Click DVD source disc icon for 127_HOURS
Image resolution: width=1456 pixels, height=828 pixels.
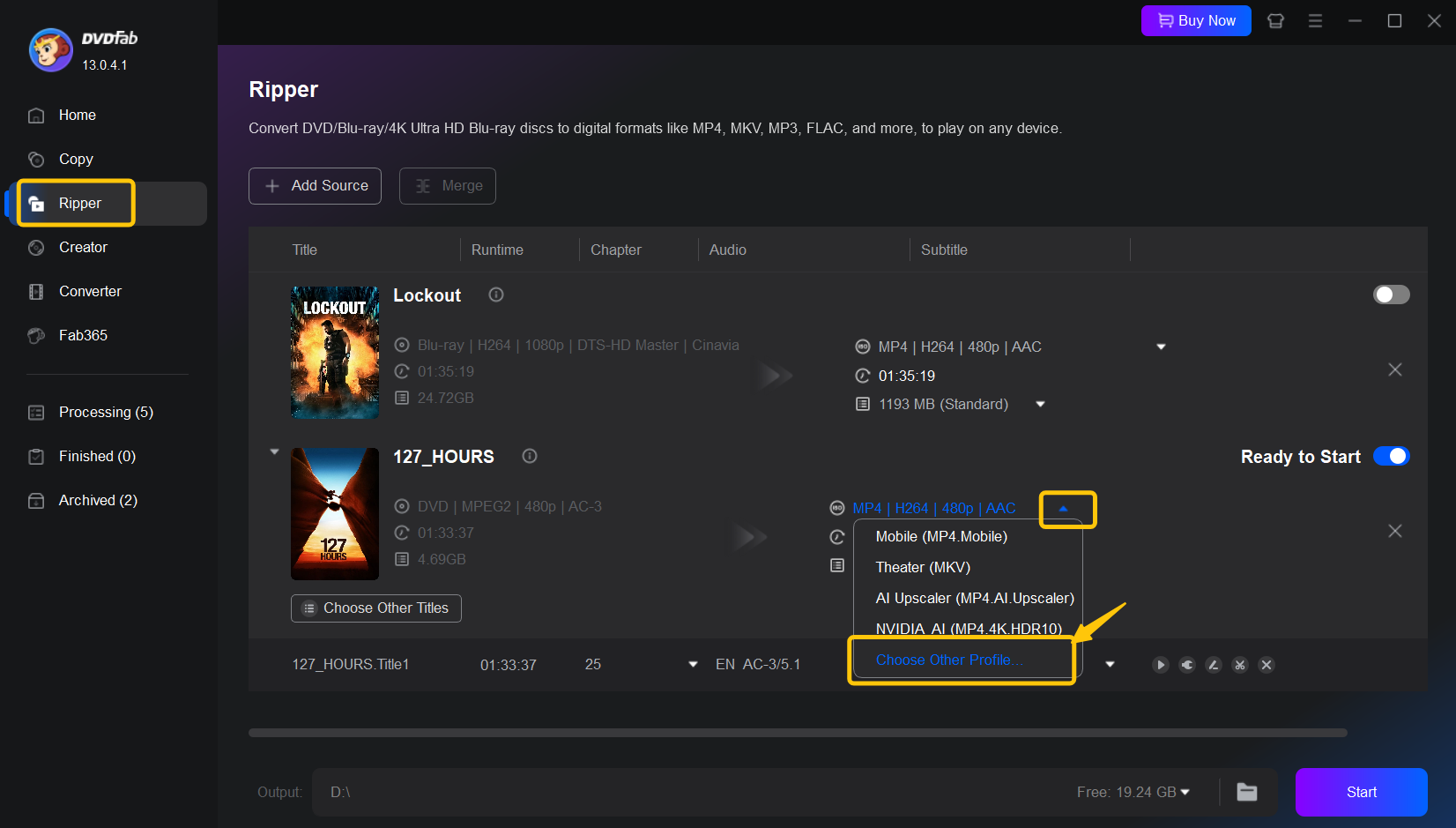[x=402, y=506]
